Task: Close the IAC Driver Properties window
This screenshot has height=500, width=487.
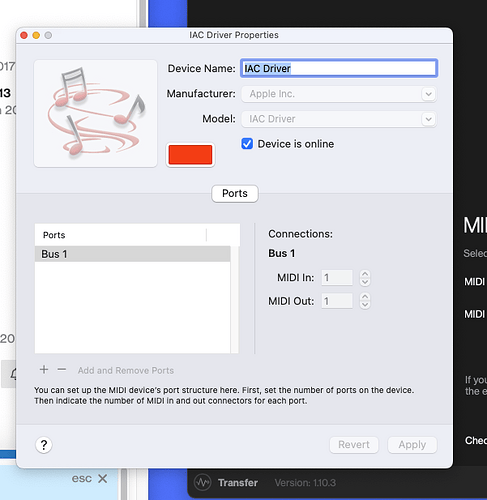Action: pos(24,35)
